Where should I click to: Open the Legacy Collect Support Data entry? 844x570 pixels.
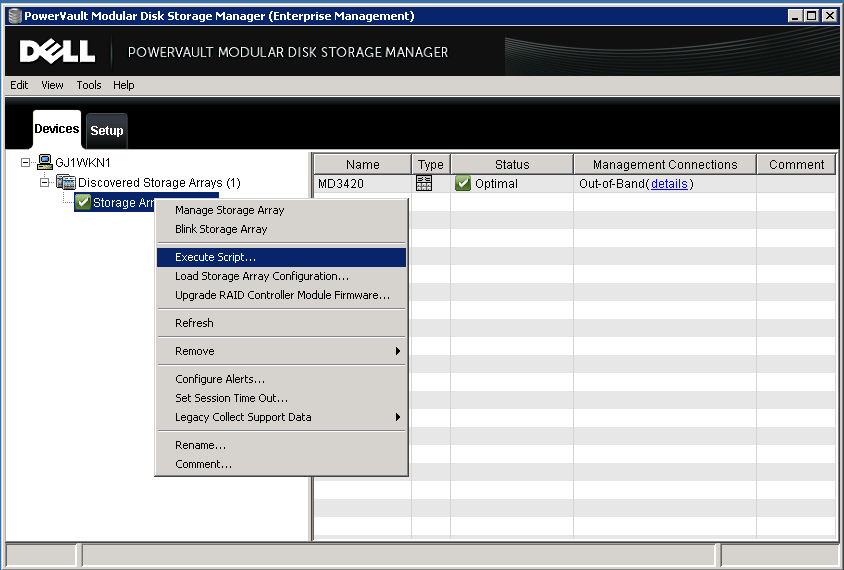pos(282,417)
